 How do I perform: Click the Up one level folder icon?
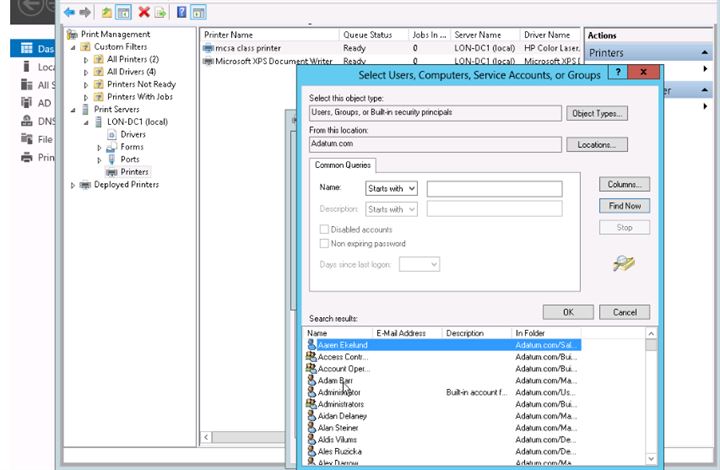107,12
